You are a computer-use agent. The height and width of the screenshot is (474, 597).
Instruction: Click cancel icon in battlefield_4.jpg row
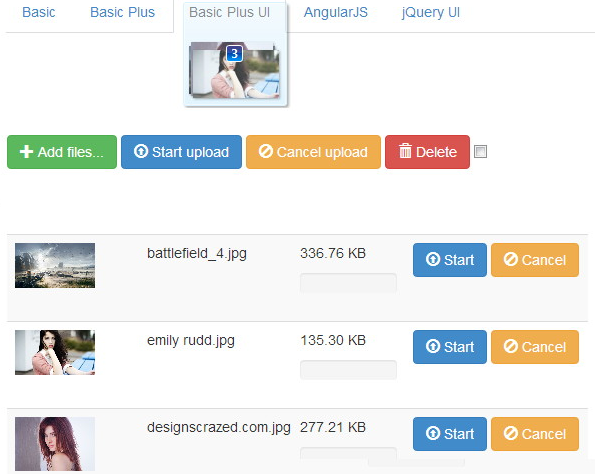[511, 259]
